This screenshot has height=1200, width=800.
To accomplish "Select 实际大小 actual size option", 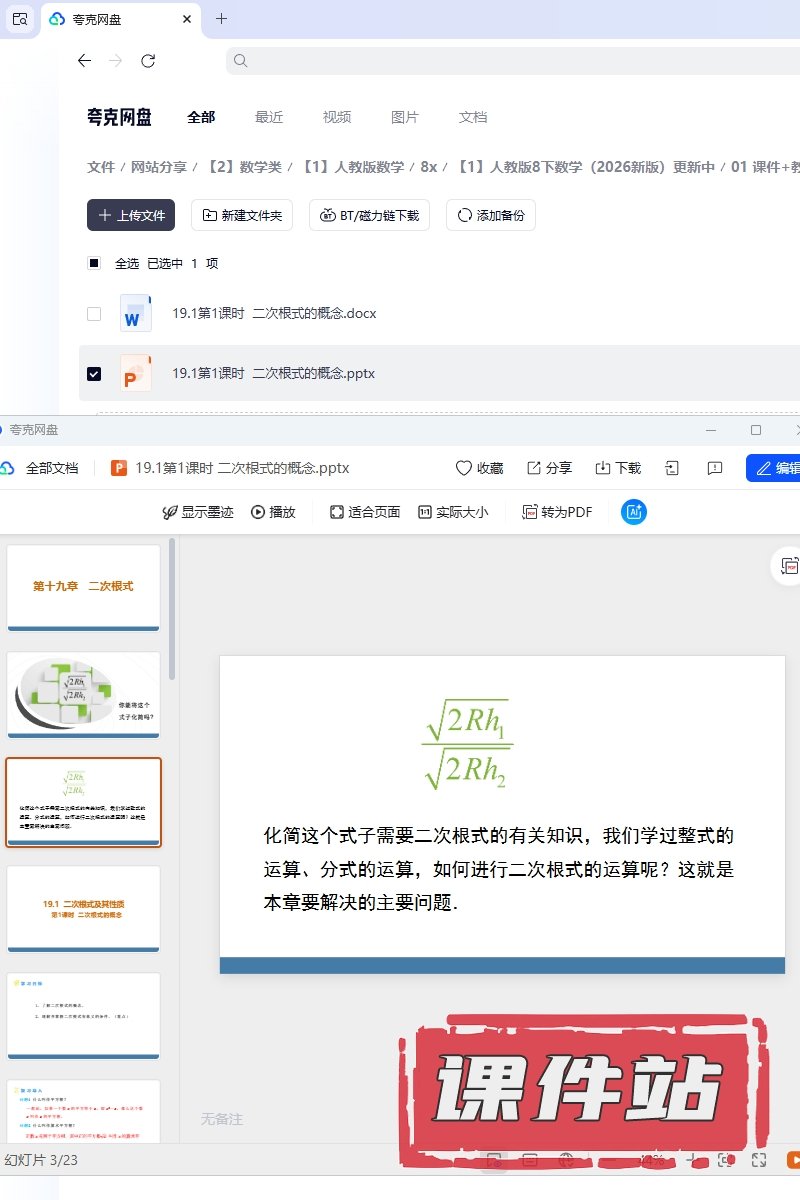I will (453, 512).
